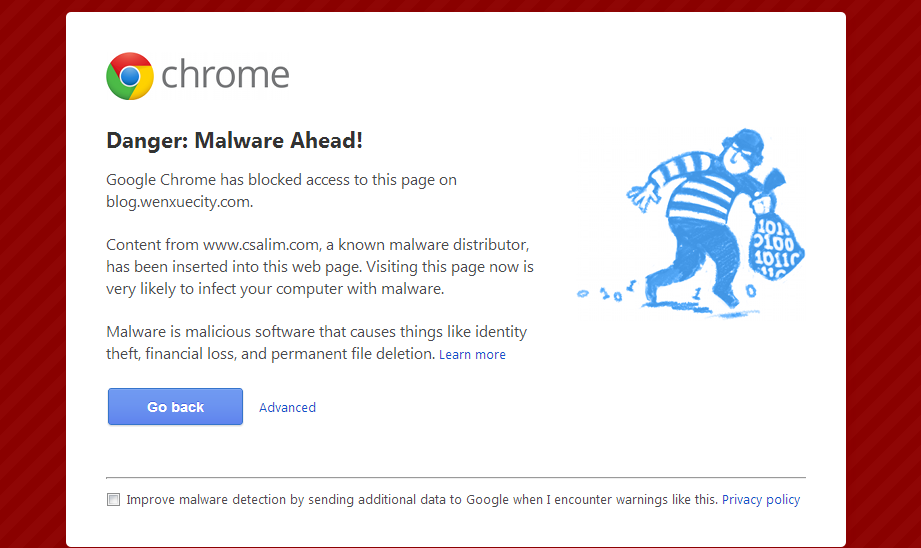The height and width of the screenshot is (548, 921).
Task: Enable the improve malware detection checkbox
Action: pos(113,499)
